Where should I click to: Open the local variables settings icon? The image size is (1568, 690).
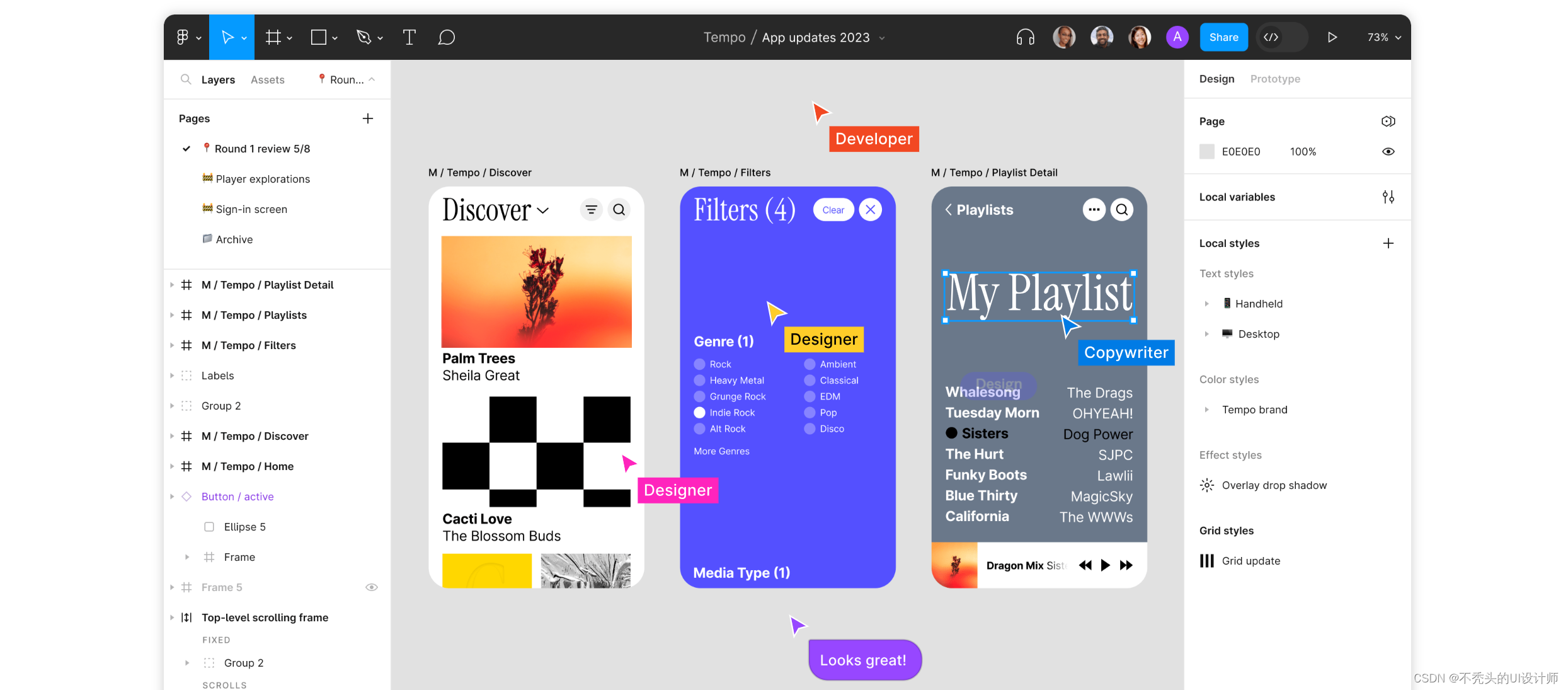point(1388,197)
